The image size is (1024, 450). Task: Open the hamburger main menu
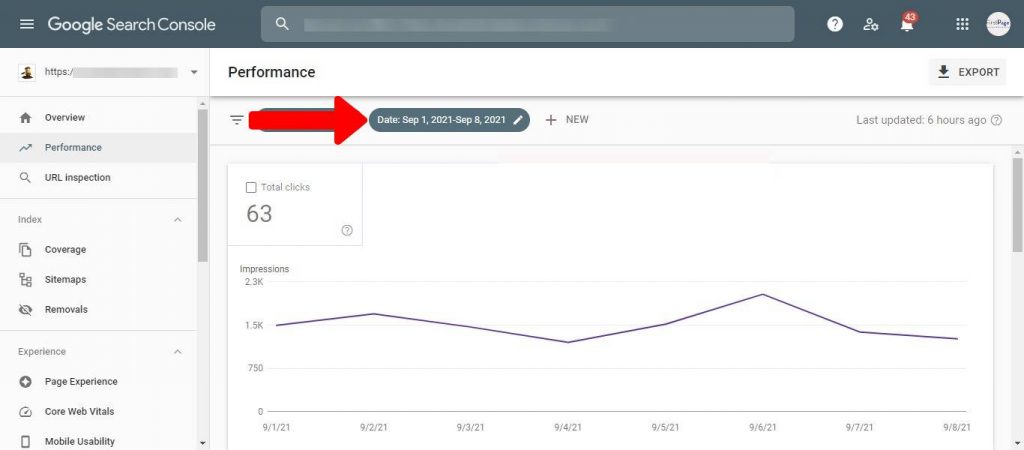point(27,24)
